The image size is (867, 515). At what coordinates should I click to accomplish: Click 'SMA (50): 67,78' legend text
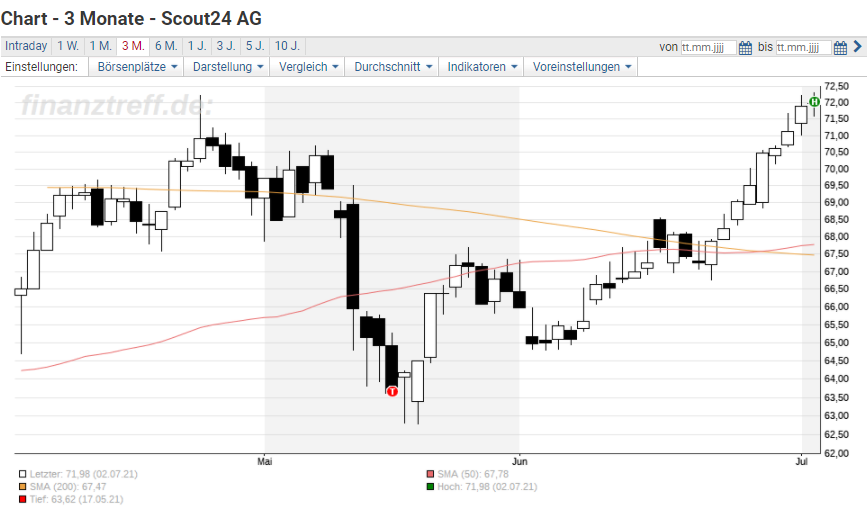[473, 474]
